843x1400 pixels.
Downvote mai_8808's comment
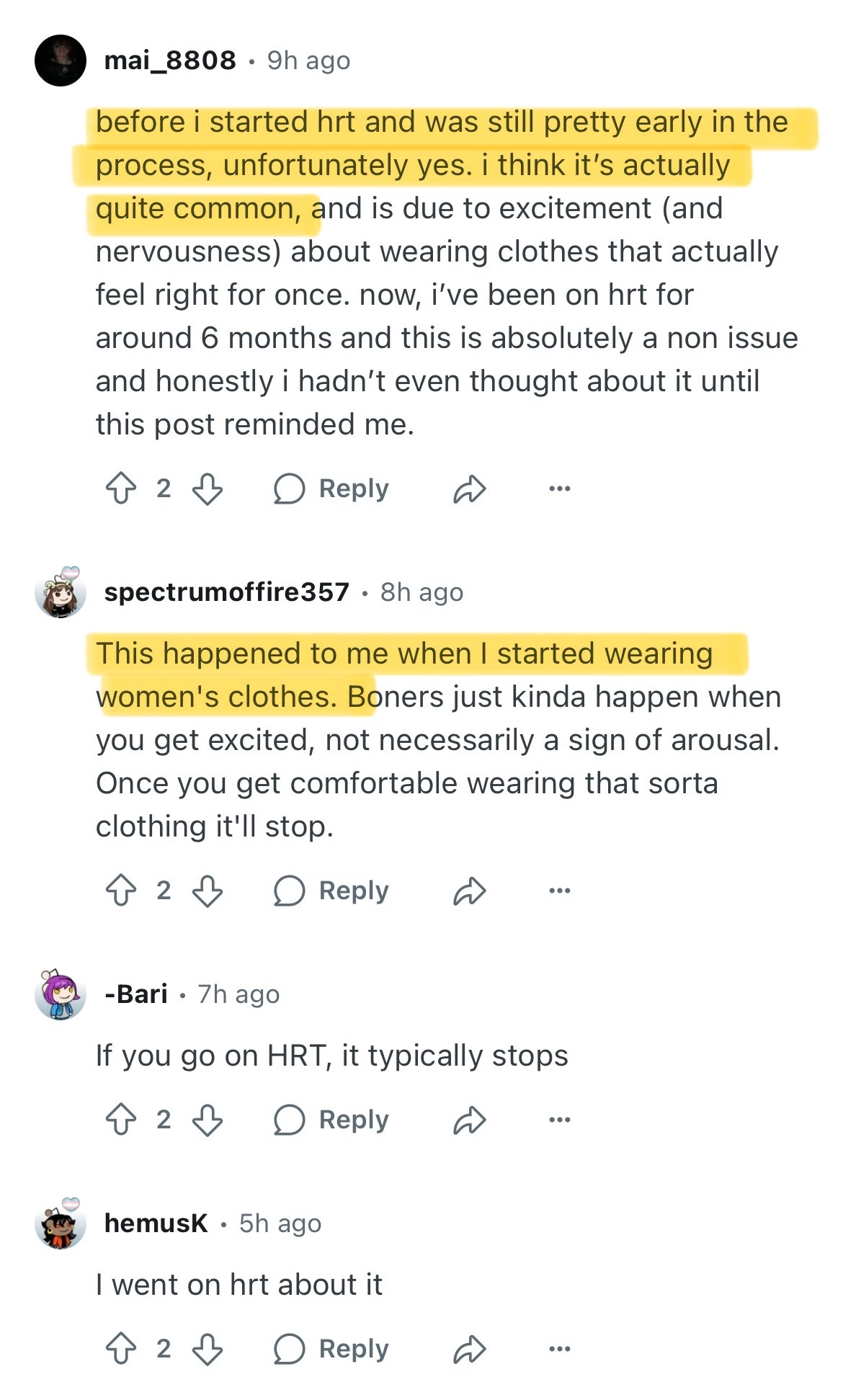pos(208,489)
